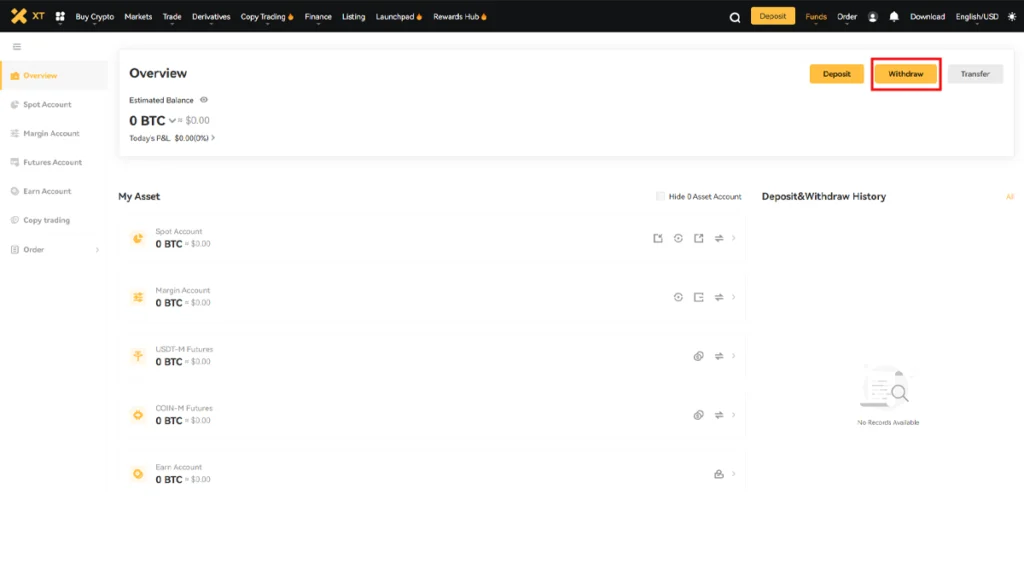Click the Withdraw button
This screenshot has width=1024, height=576.
[906, 74]
